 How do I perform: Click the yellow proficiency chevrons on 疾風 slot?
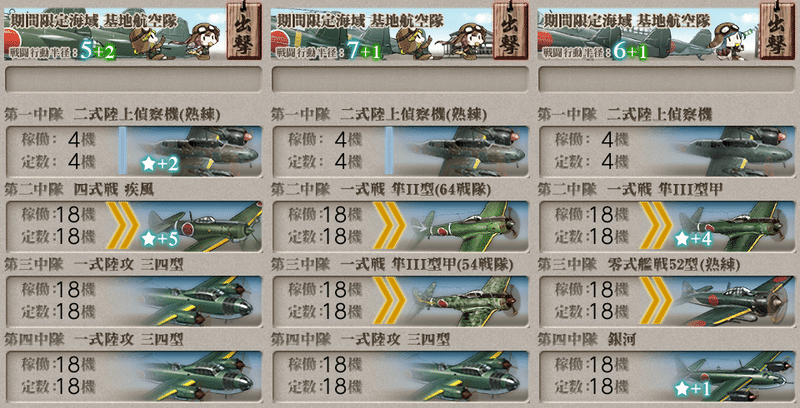point(122,226)
